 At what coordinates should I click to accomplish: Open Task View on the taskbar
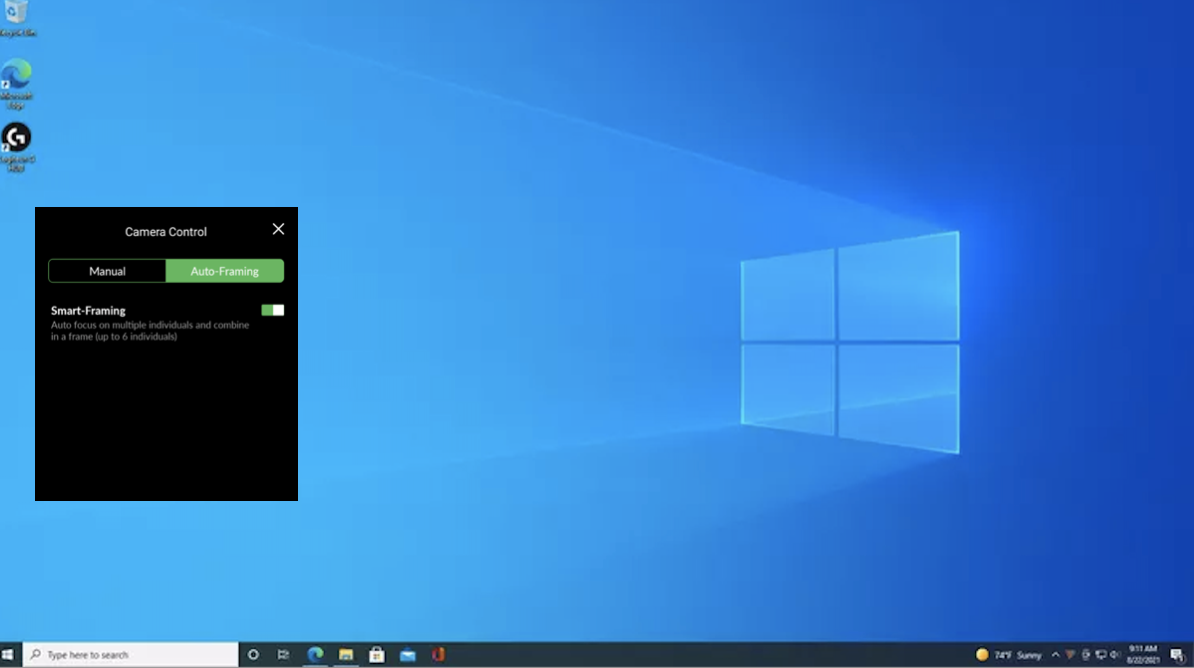(283, 654)
